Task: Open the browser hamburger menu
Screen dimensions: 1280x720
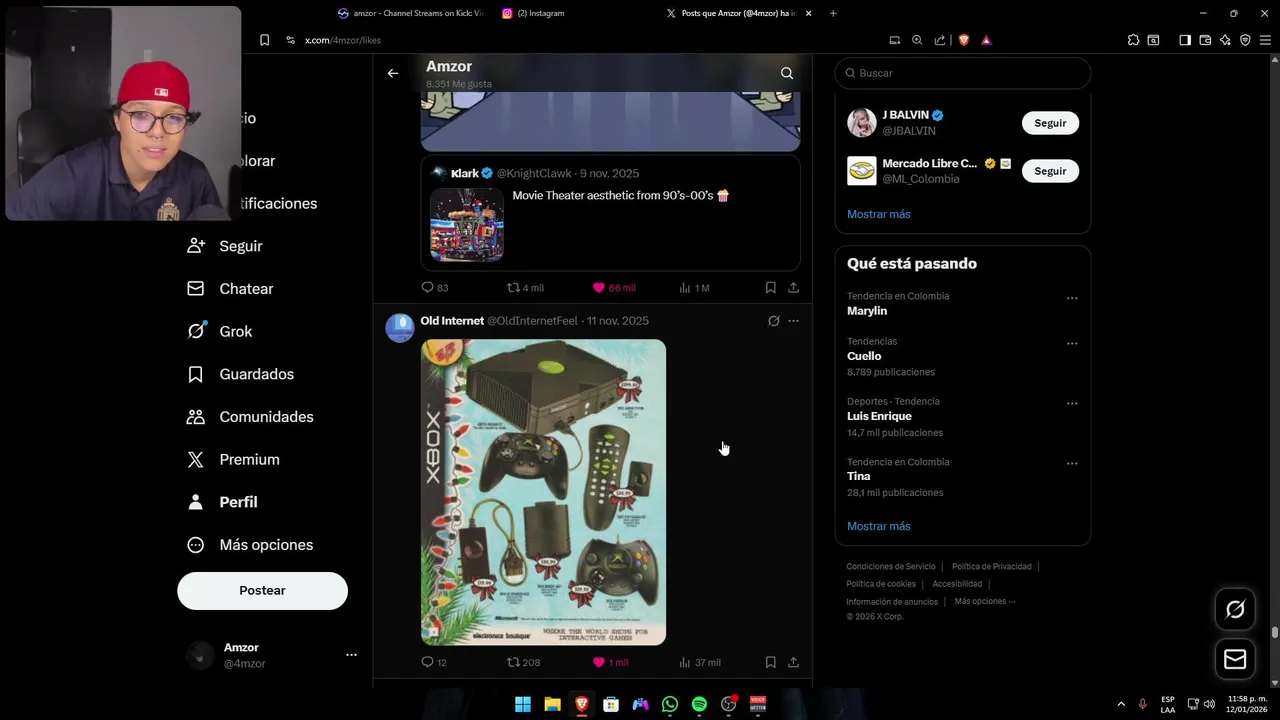Action: click(1265, 40)
